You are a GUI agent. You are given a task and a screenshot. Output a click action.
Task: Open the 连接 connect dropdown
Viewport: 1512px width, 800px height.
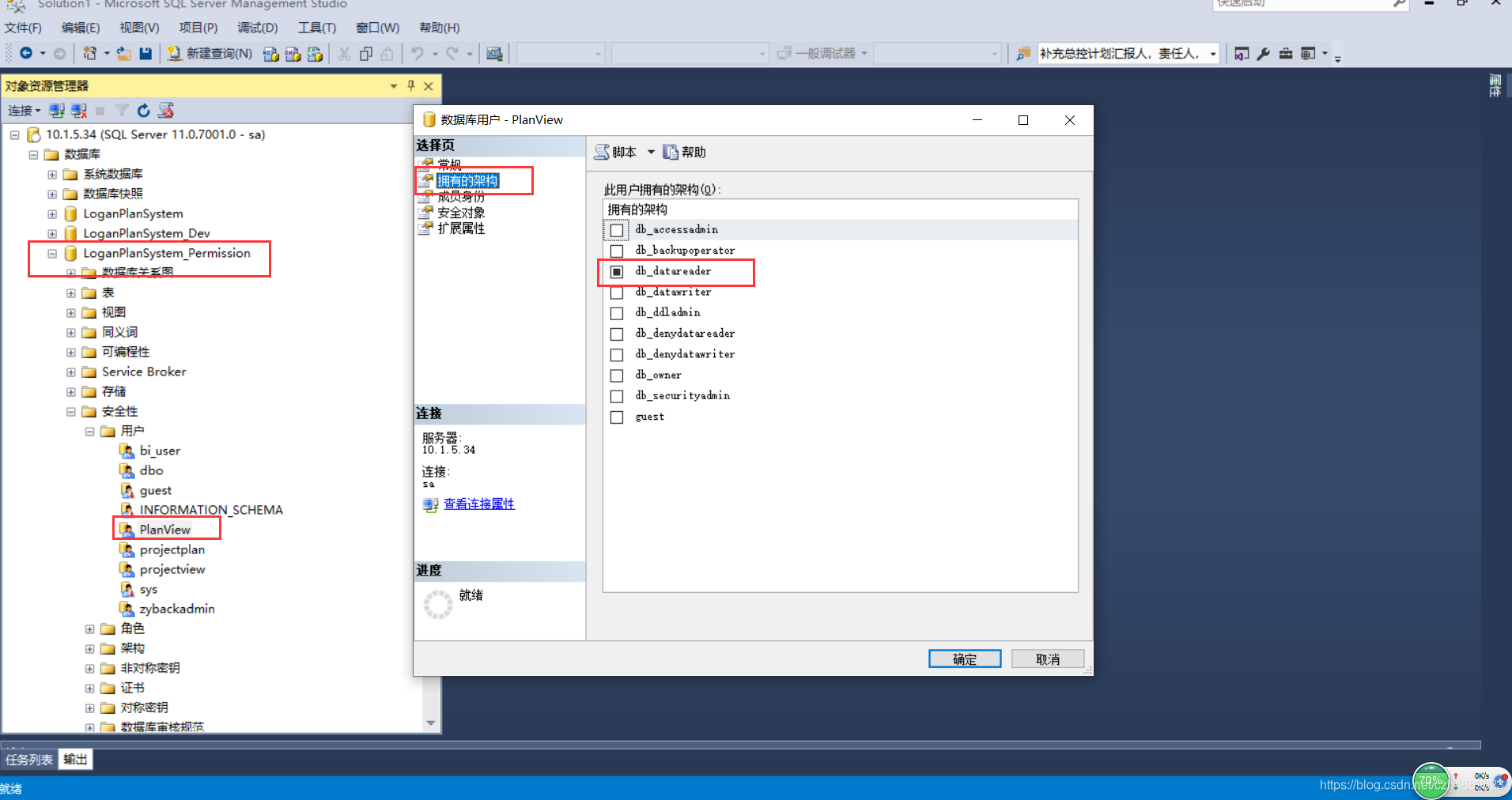(24, 111)
